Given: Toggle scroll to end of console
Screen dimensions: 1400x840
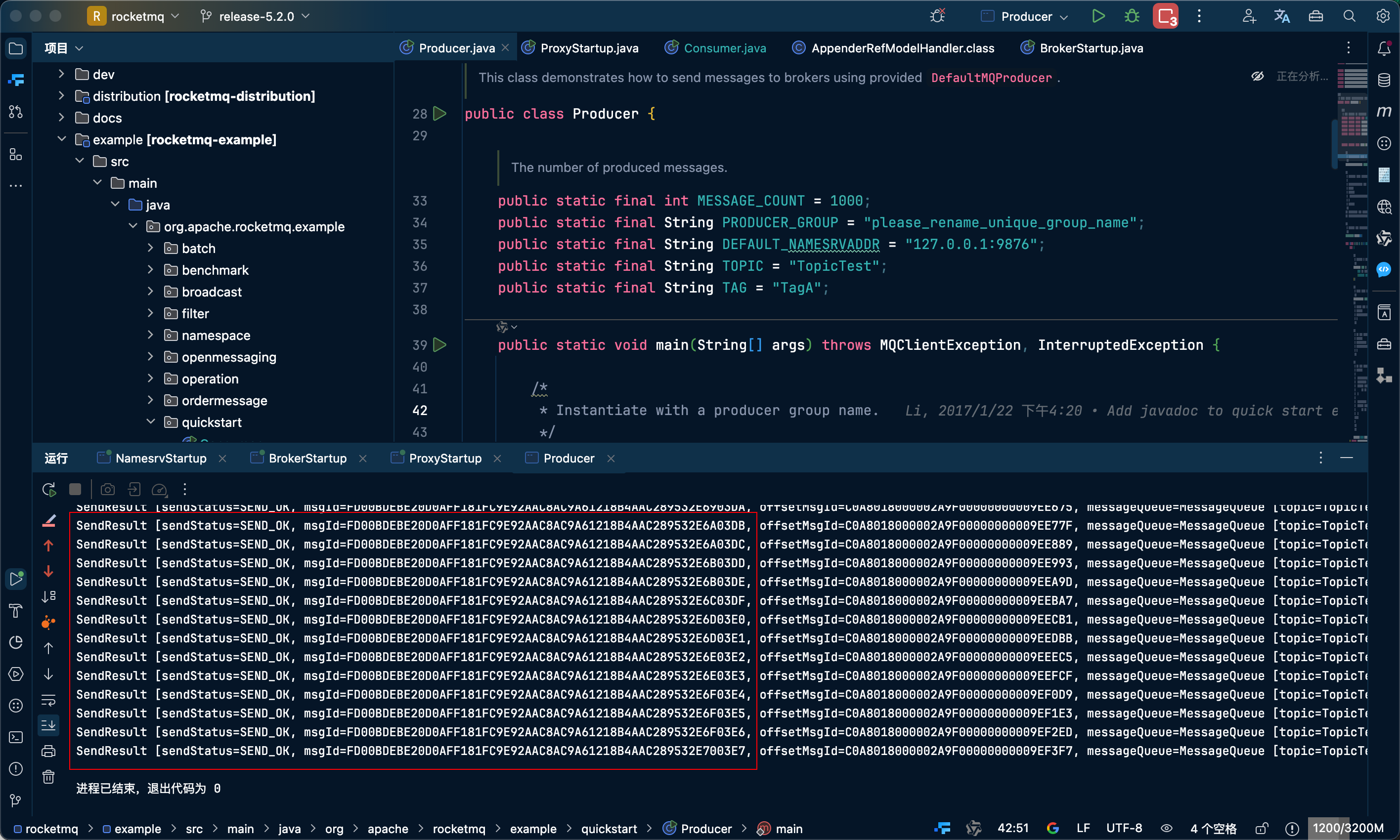Looking at the screenshot, I should tap(48, 725).
